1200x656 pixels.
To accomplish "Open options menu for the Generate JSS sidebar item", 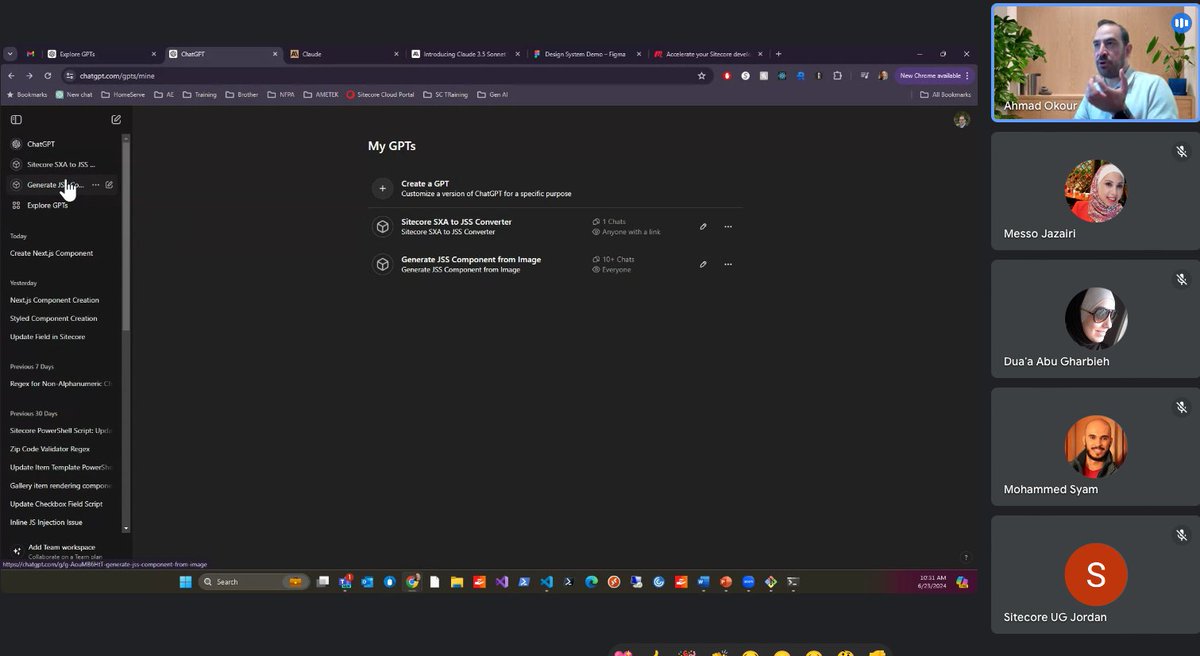I will [x=96, y=185].
